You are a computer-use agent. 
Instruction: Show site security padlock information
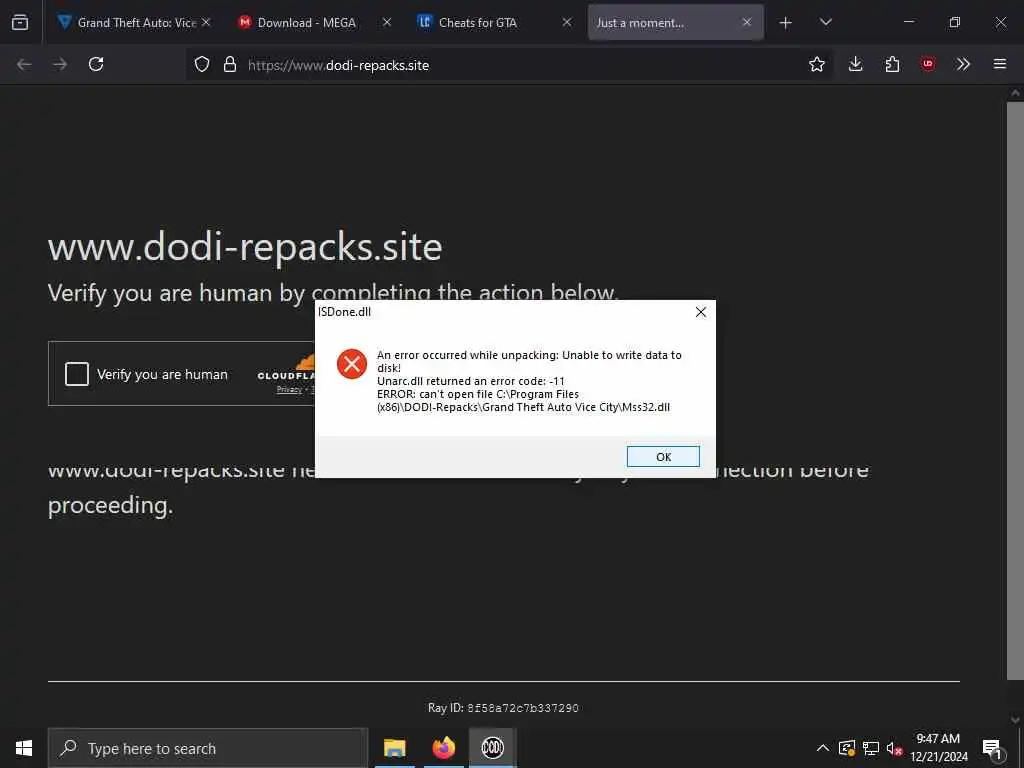click(x=230, y=64)
